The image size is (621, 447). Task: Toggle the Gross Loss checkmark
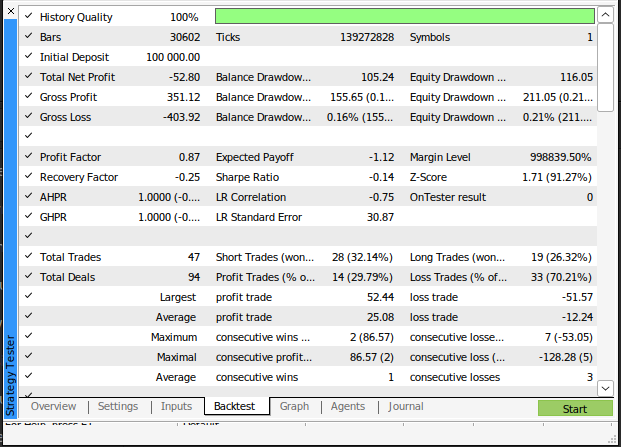pyautogui.click(x=29, y=116)
